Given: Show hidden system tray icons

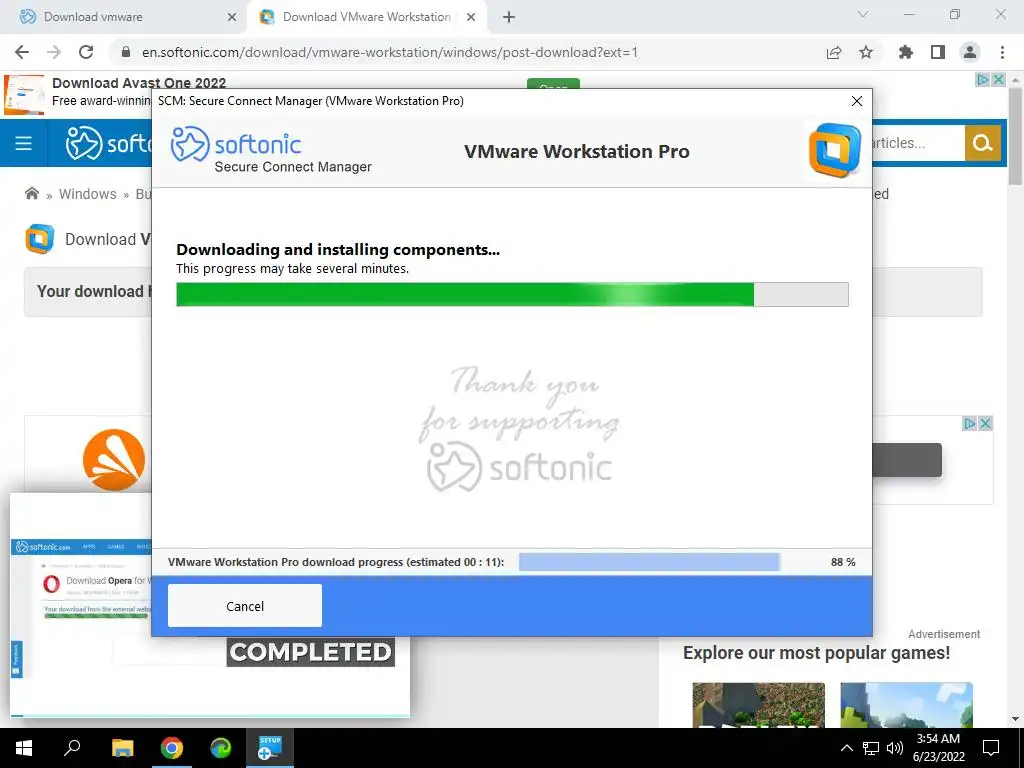Looking at the screenshot, I should (x=846, y=748).
